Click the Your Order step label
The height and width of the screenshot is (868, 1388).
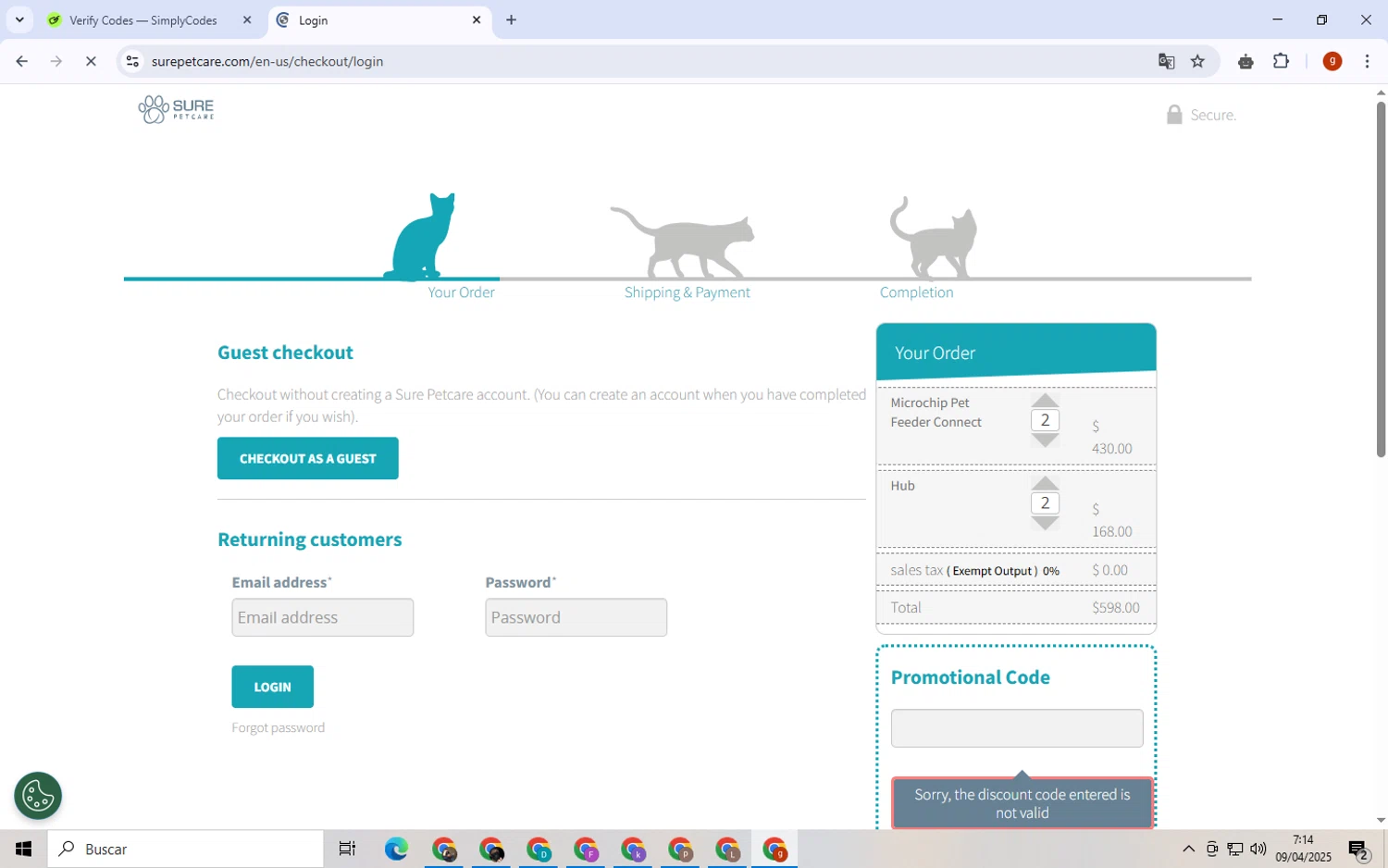pos(461,292)
